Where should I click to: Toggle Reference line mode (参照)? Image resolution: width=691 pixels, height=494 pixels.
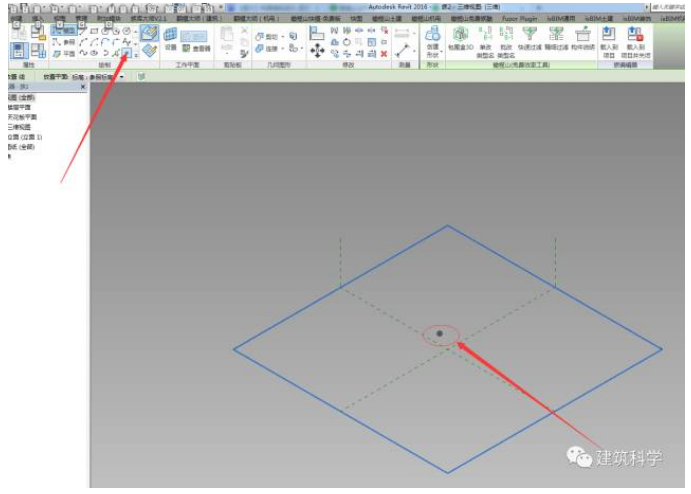pos(64,42)
